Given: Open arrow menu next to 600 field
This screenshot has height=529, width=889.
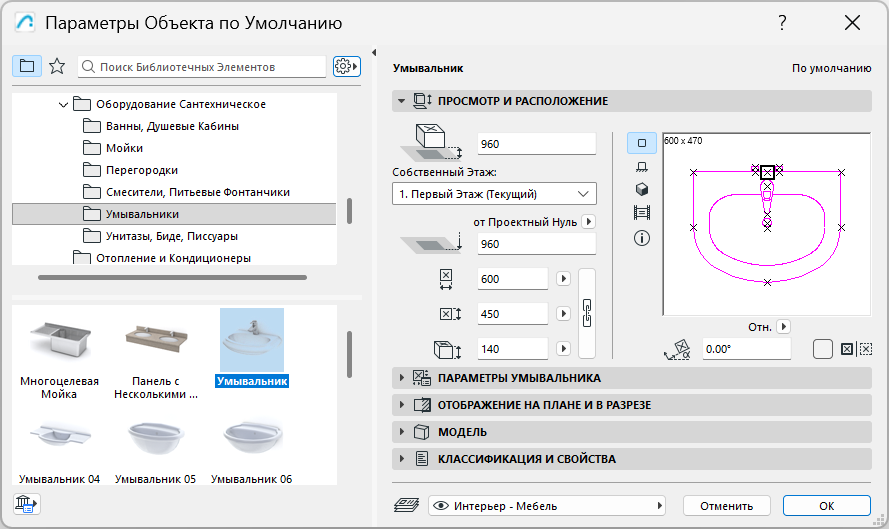Looking at the screenshot, I should tap(564, 279).
